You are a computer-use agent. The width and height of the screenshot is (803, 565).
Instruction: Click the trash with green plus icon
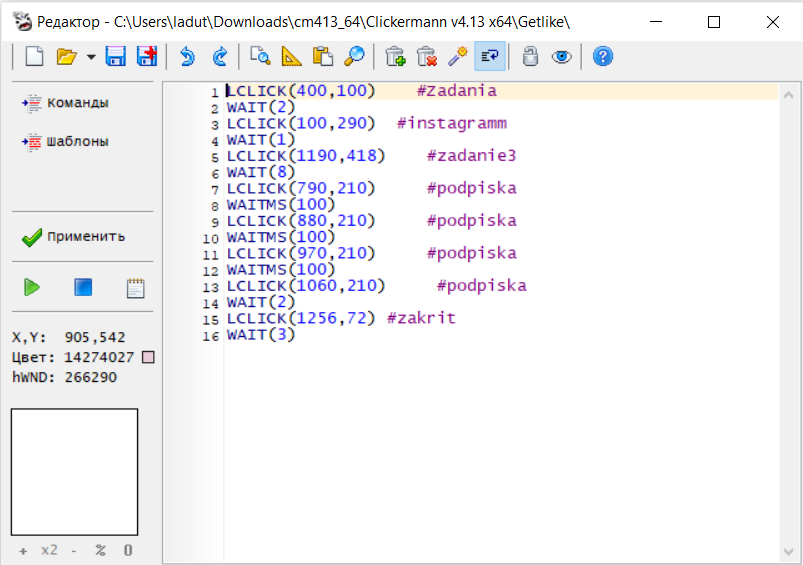point(395,56)
